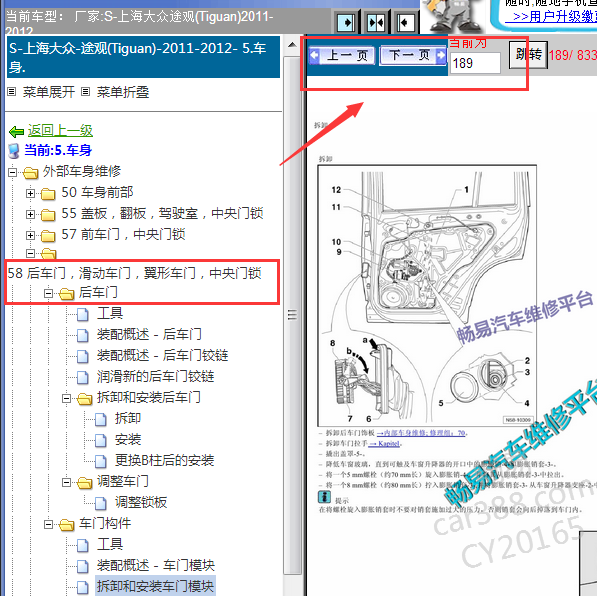Open the Kapitel link in instructions
Screen dimensions: 597x596
tap(385, 444)
